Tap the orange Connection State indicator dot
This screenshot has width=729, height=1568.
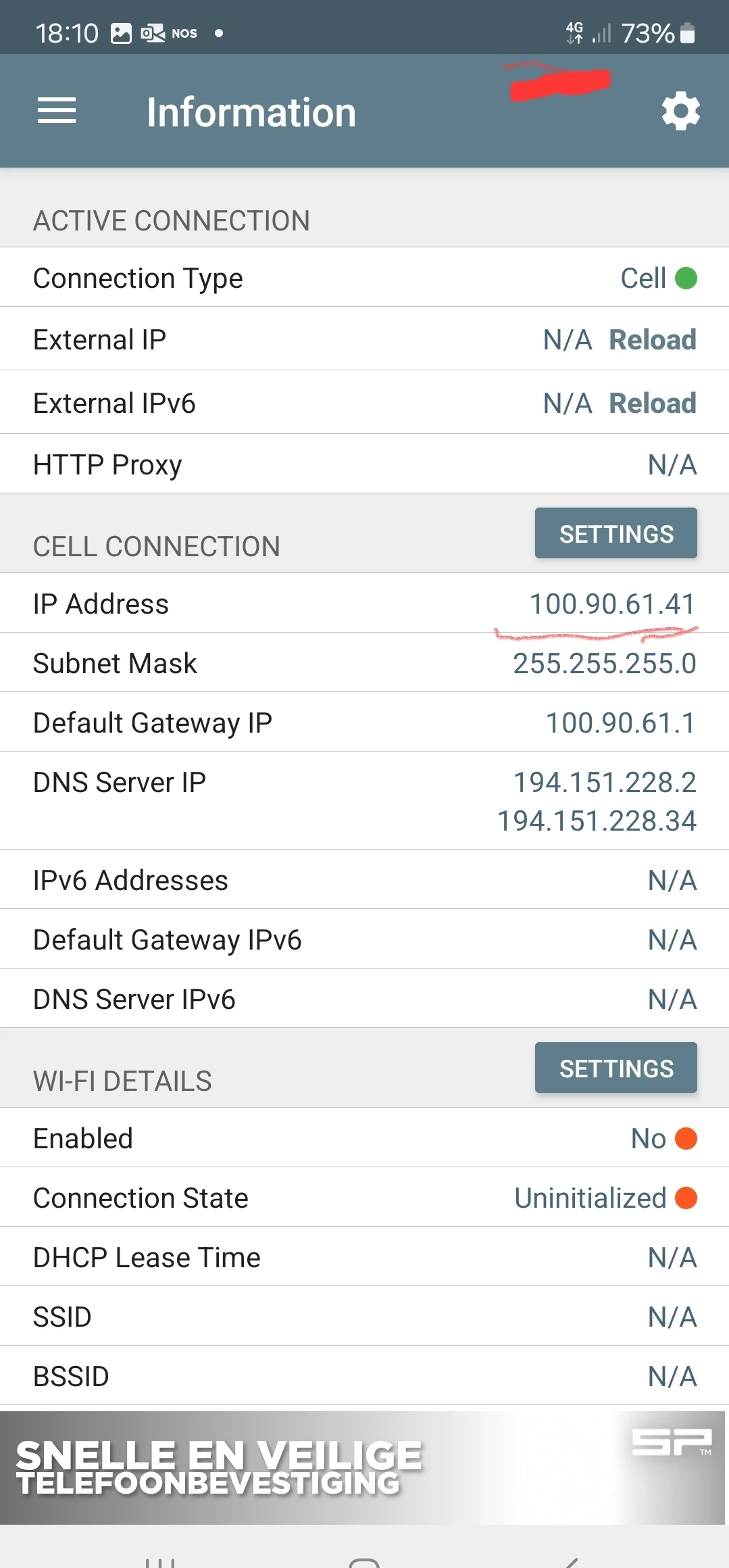tap(686, 1198)
